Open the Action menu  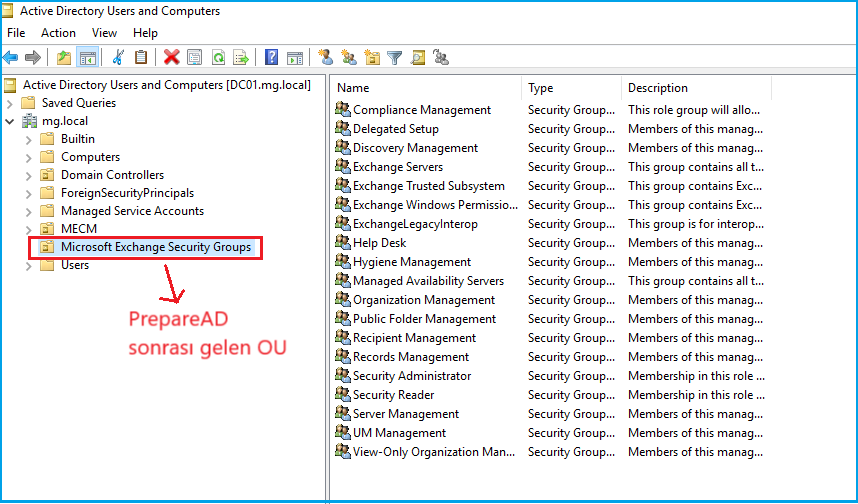coord(58,33)
